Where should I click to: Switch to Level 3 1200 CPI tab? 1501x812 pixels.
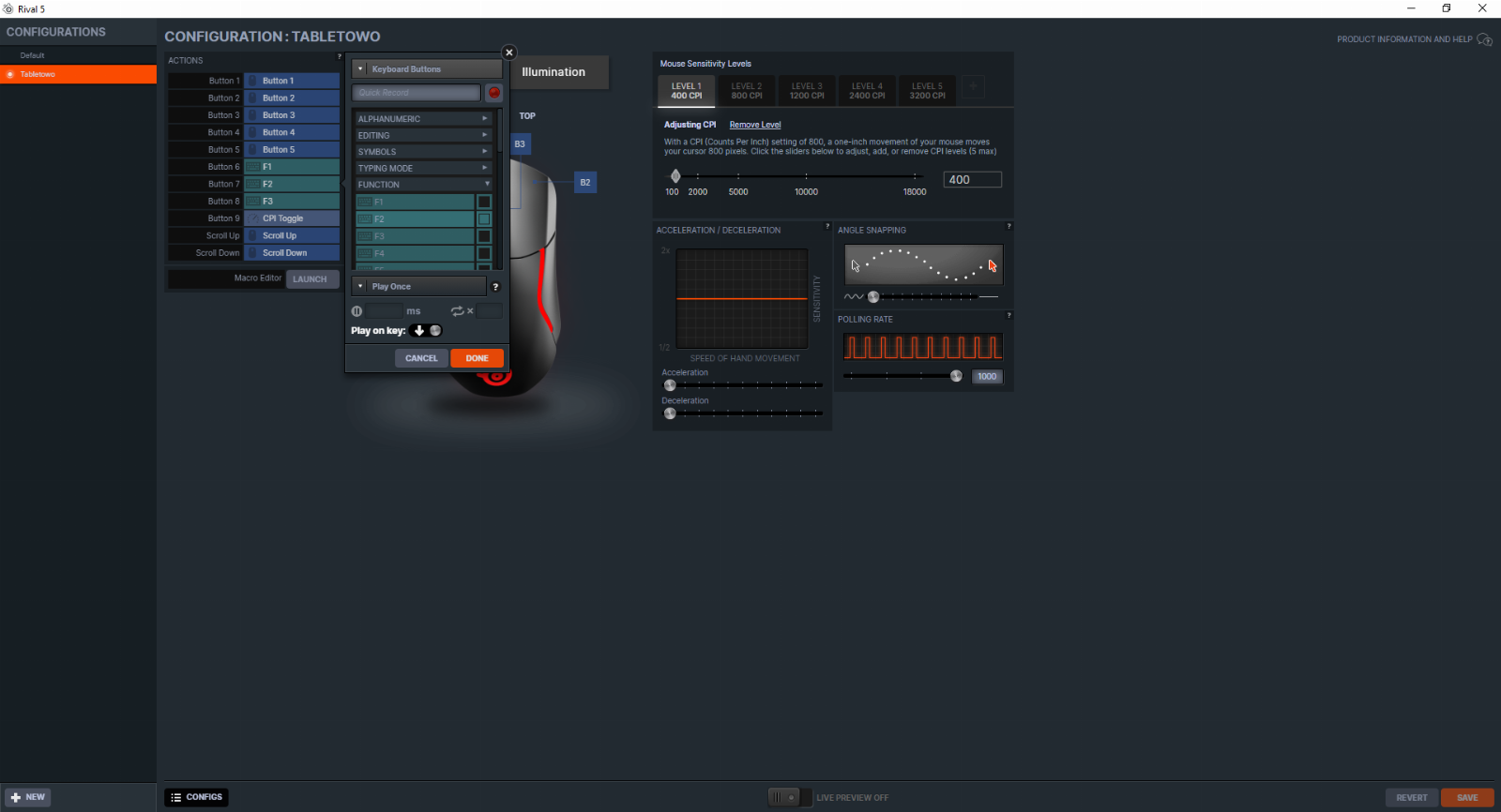tap(807, 91)
